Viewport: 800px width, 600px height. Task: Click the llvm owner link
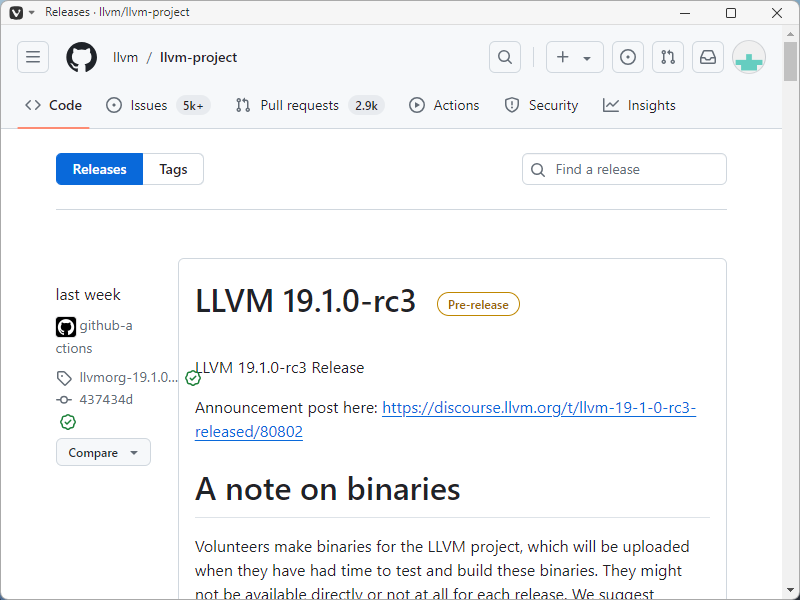coord(126,57)
